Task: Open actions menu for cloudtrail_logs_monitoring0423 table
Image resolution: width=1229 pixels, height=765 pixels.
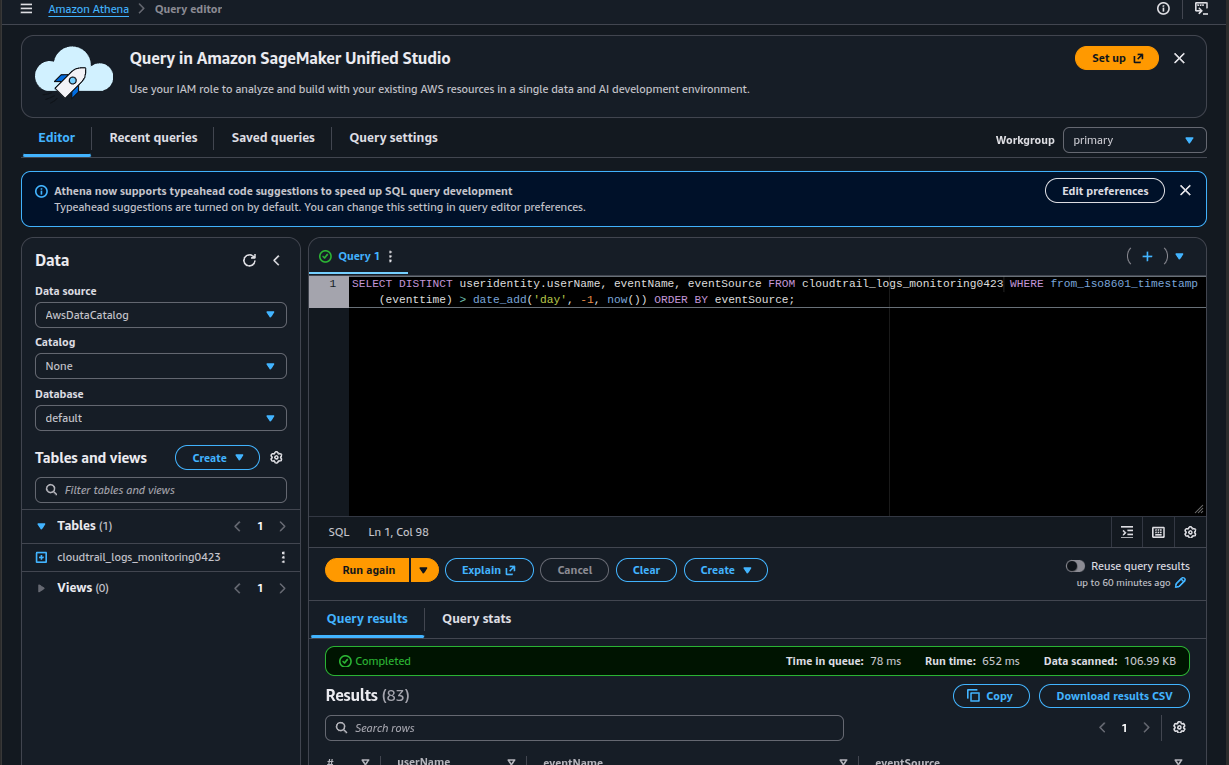Action: pyautogui.click(x=283, y=557)
